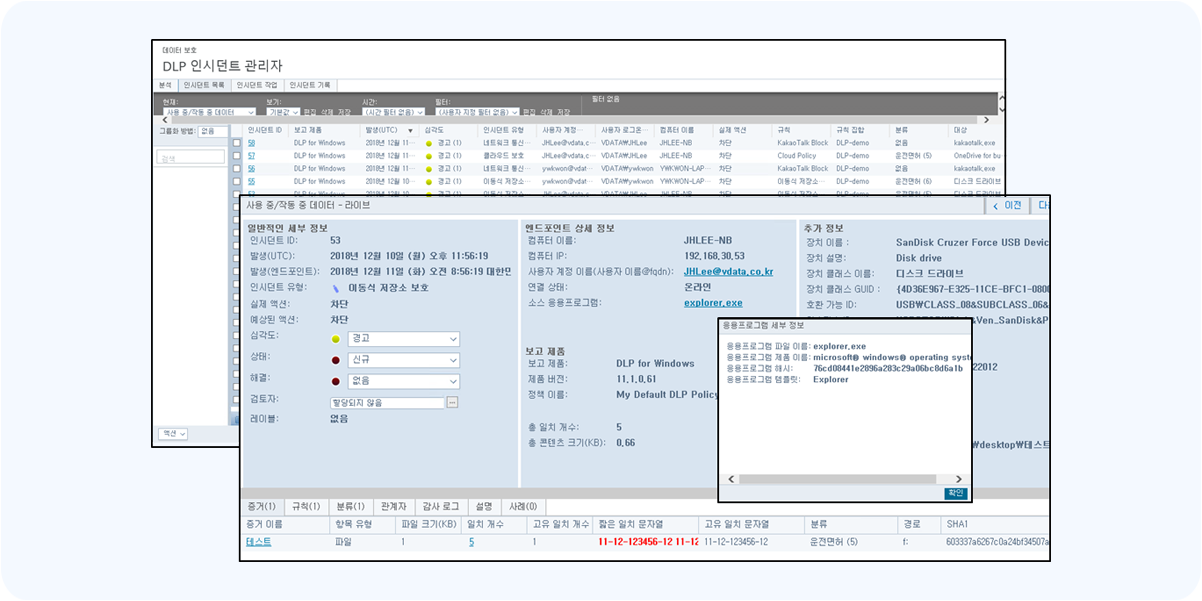1202x601 pixels.
Task: Open the 액션 actions dropdown at bottom left
Action: pos(173,433)
